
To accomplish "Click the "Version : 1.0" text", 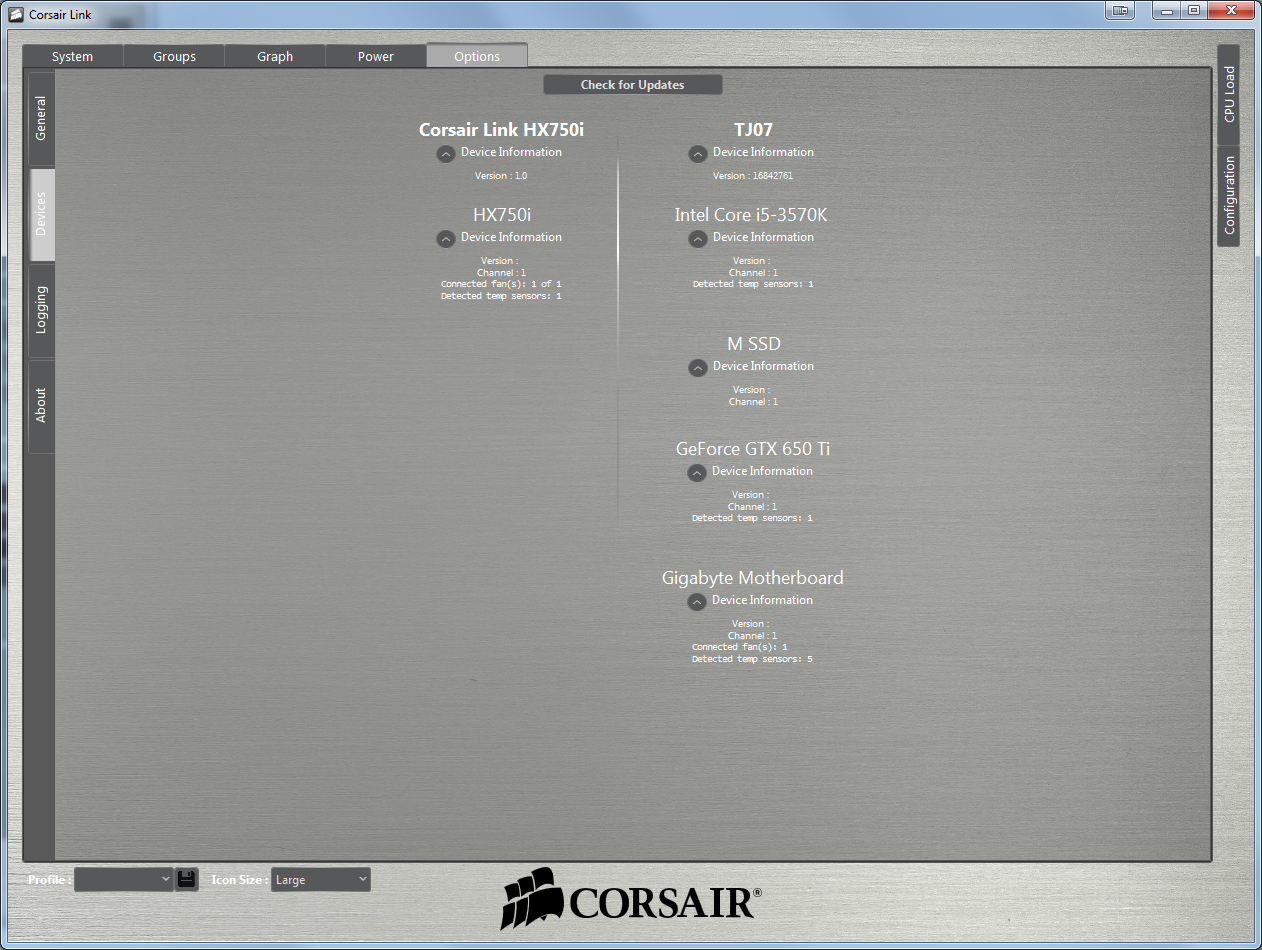I will [x=501, y=176].
